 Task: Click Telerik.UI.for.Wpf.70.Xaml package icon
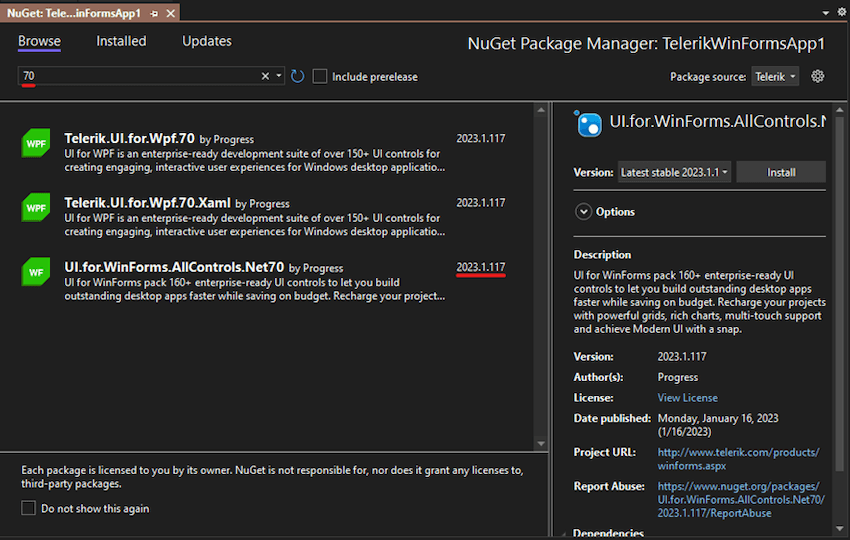point(36,208)
